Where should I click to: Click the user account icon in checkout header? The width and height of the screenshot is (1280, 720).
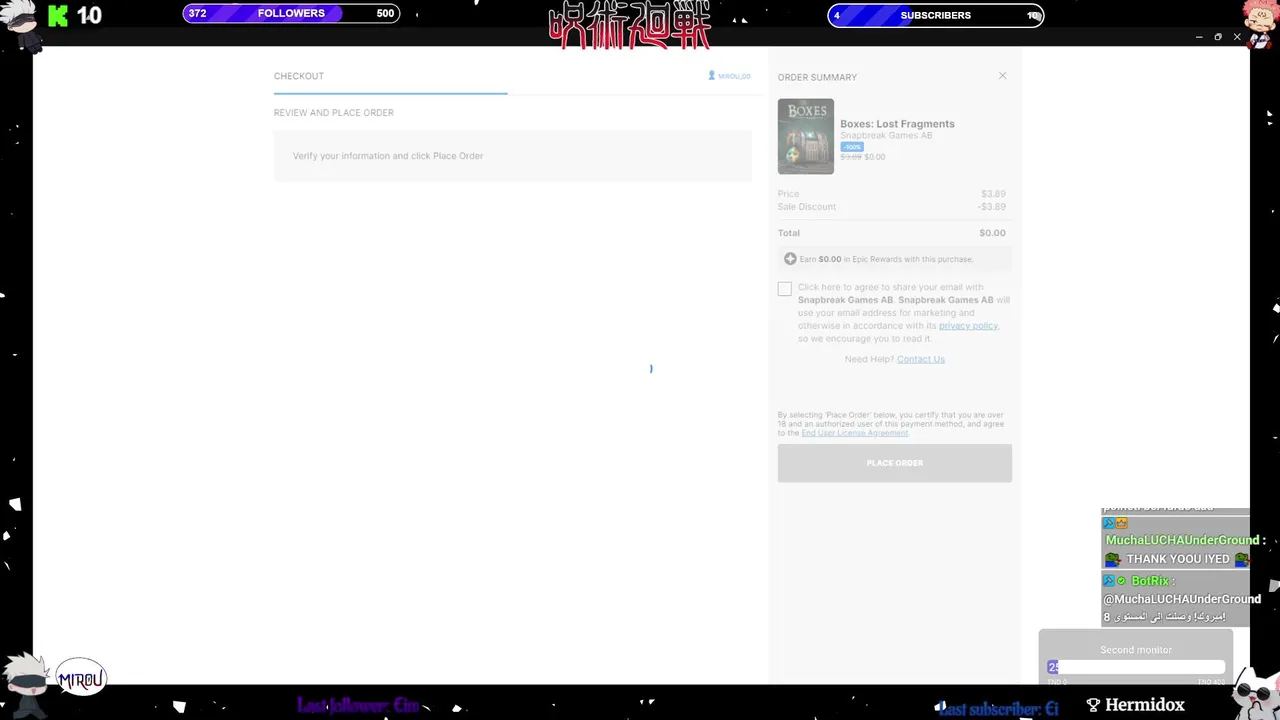click(x=712, y=76)
